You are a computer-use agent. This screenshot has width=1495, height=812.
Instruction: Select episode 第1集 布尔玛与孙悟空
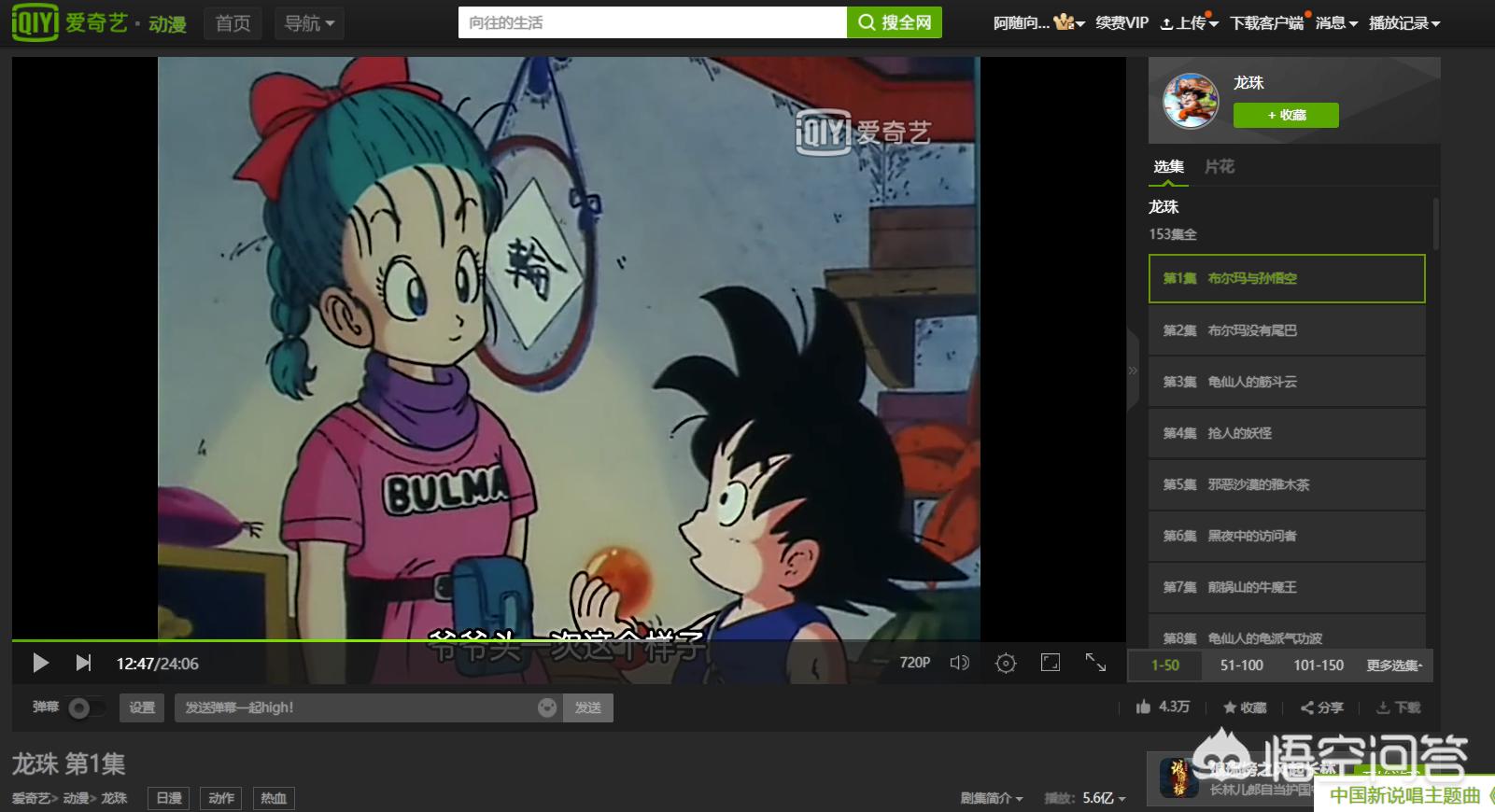pos(1287,278)
